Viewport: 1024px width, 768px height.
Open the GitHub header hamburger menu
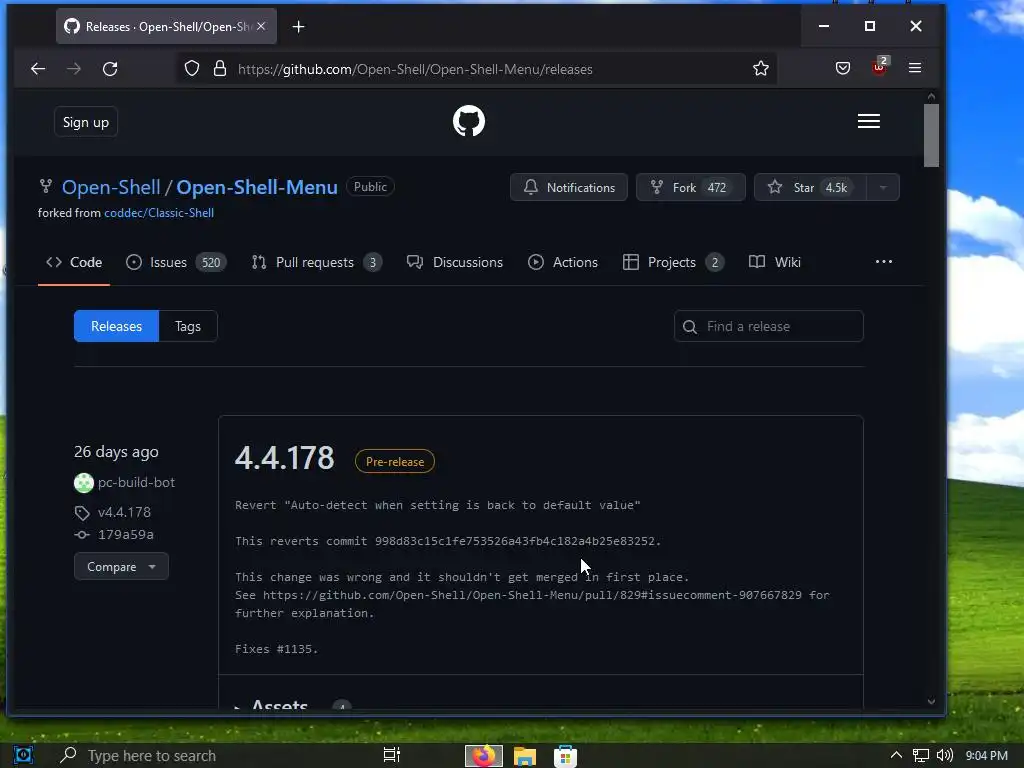(x=869, y=121)
